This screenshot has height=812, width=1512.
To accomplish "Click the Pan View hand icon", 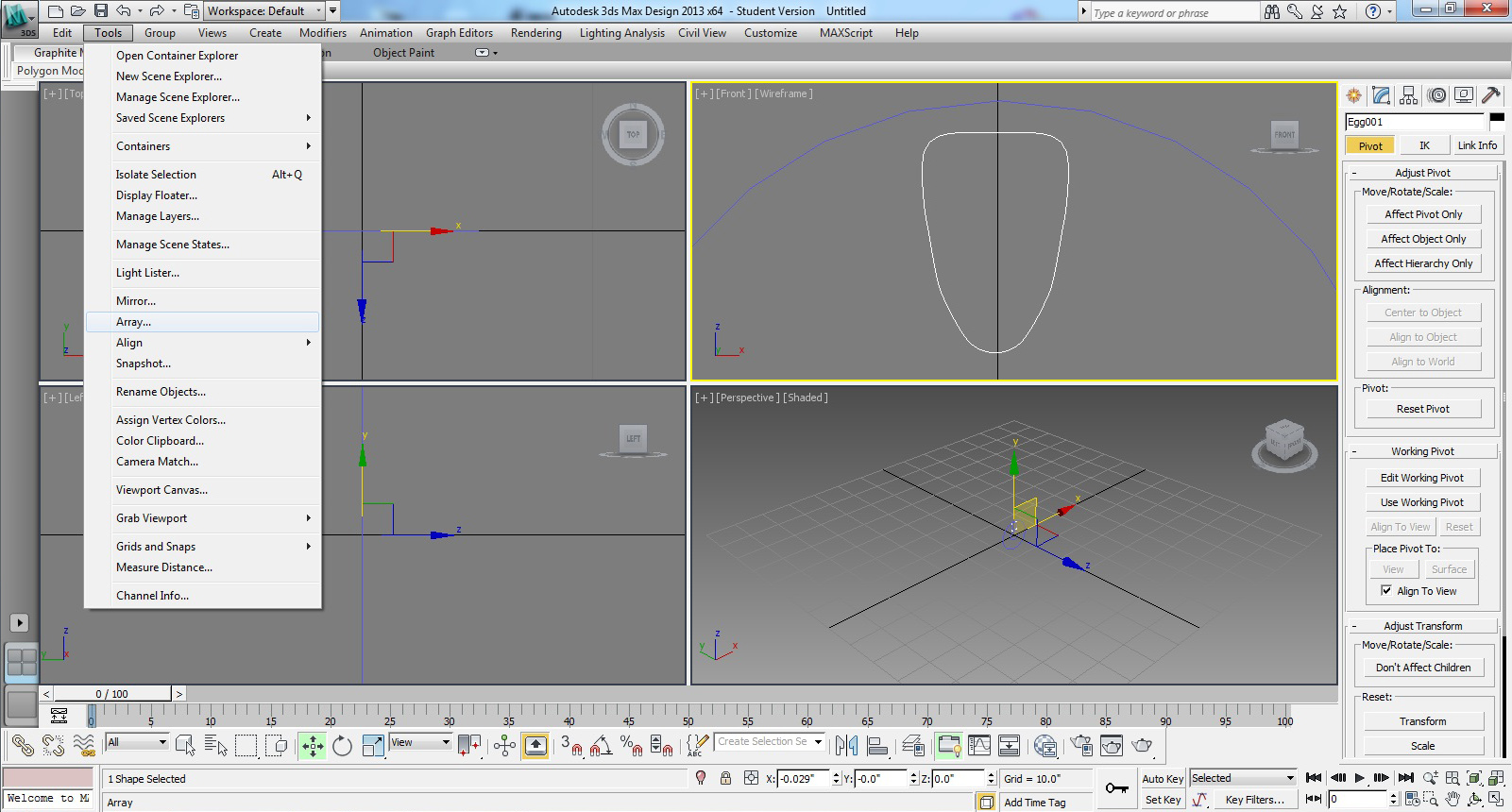I will (1453, 799).
